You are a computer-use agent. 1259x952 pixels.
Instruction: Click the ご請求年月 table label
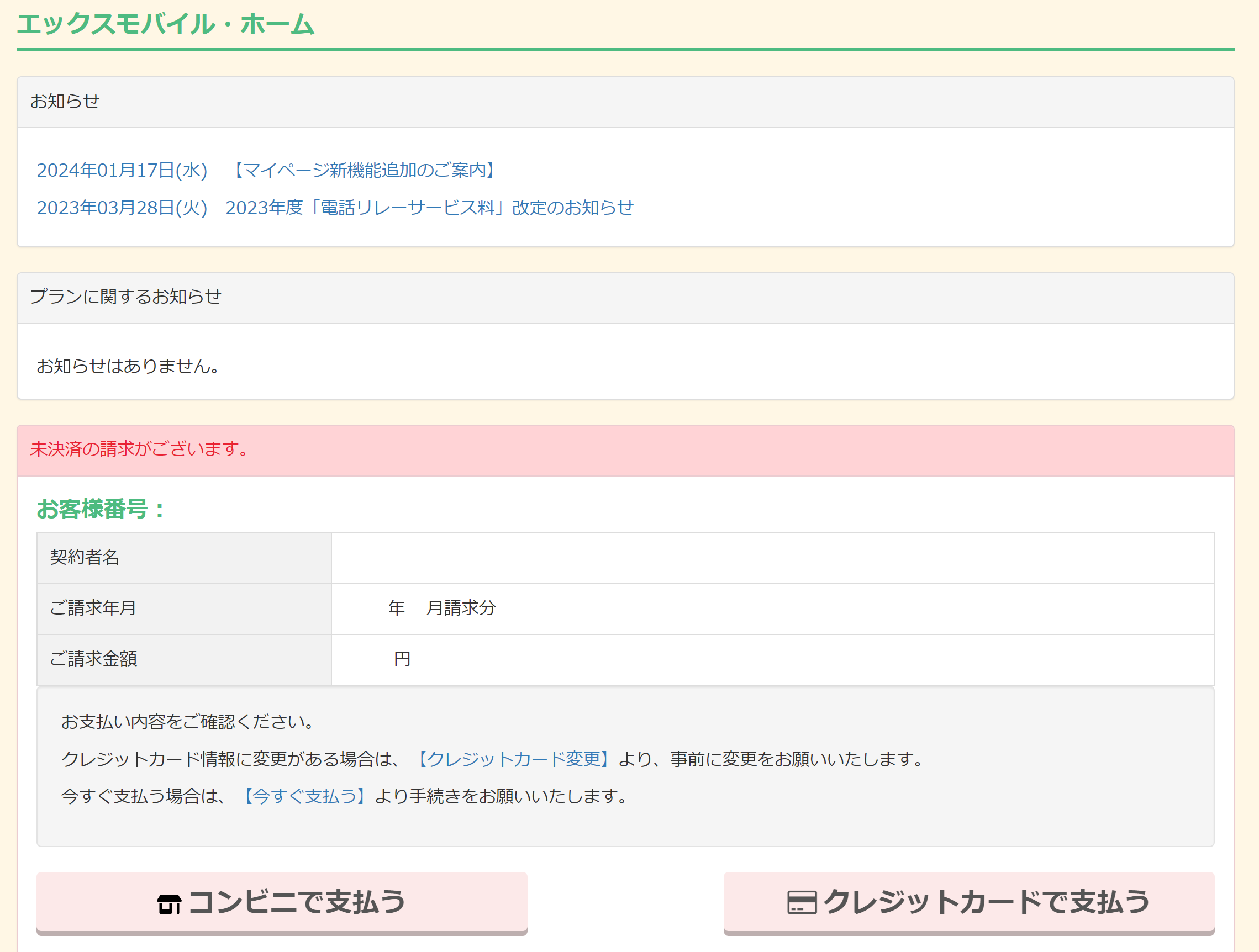[x=93, y=609]
